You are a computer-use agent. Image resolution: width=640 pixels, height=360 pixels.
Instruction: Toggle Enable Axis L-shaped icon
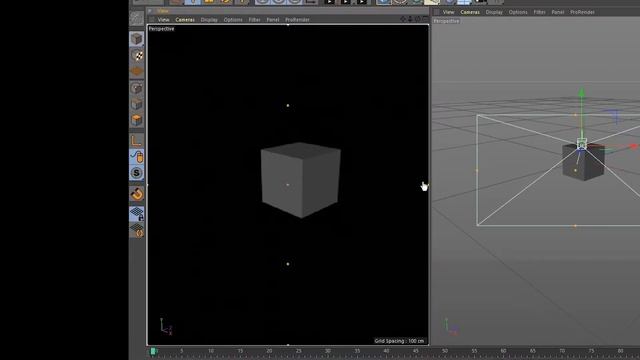[x=137, y=141]
